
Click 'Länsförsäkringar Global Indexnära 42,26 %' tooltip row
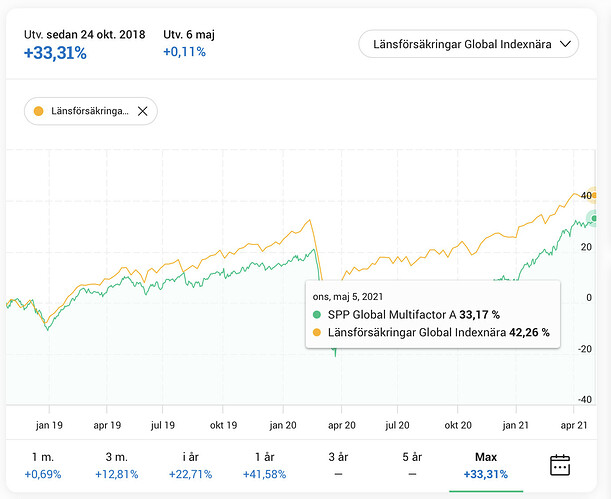tap(431, 332)
